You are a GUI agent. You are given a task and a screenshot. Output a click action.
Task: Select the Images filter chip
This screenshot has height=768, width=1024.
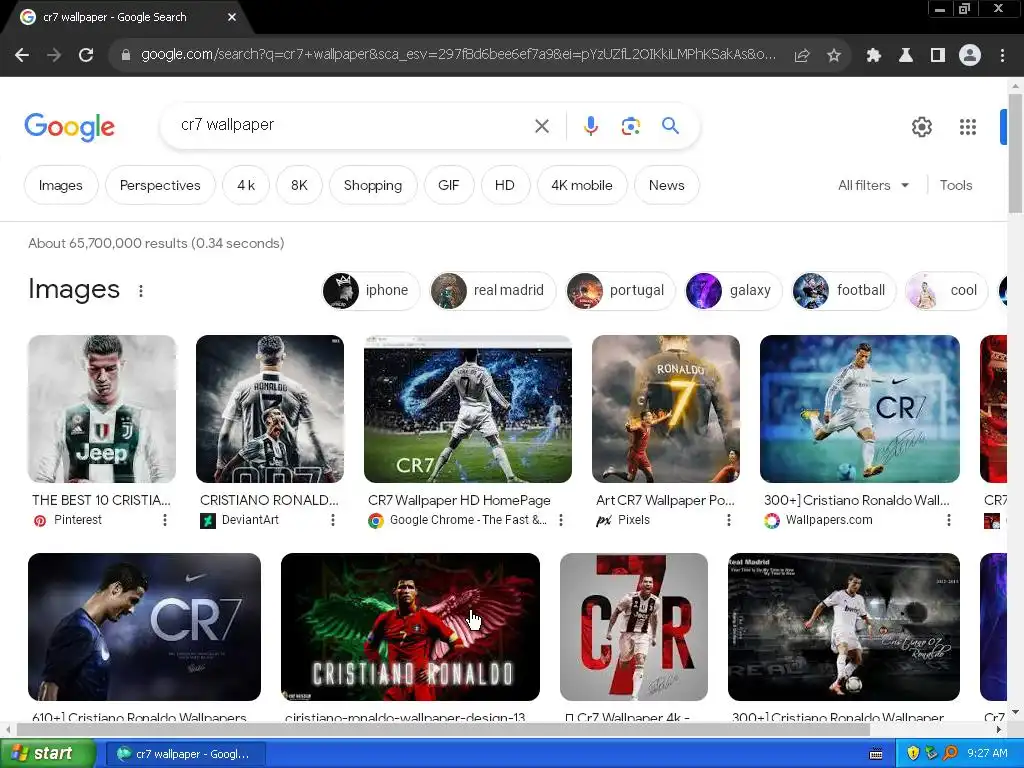(x=61, y=185)
